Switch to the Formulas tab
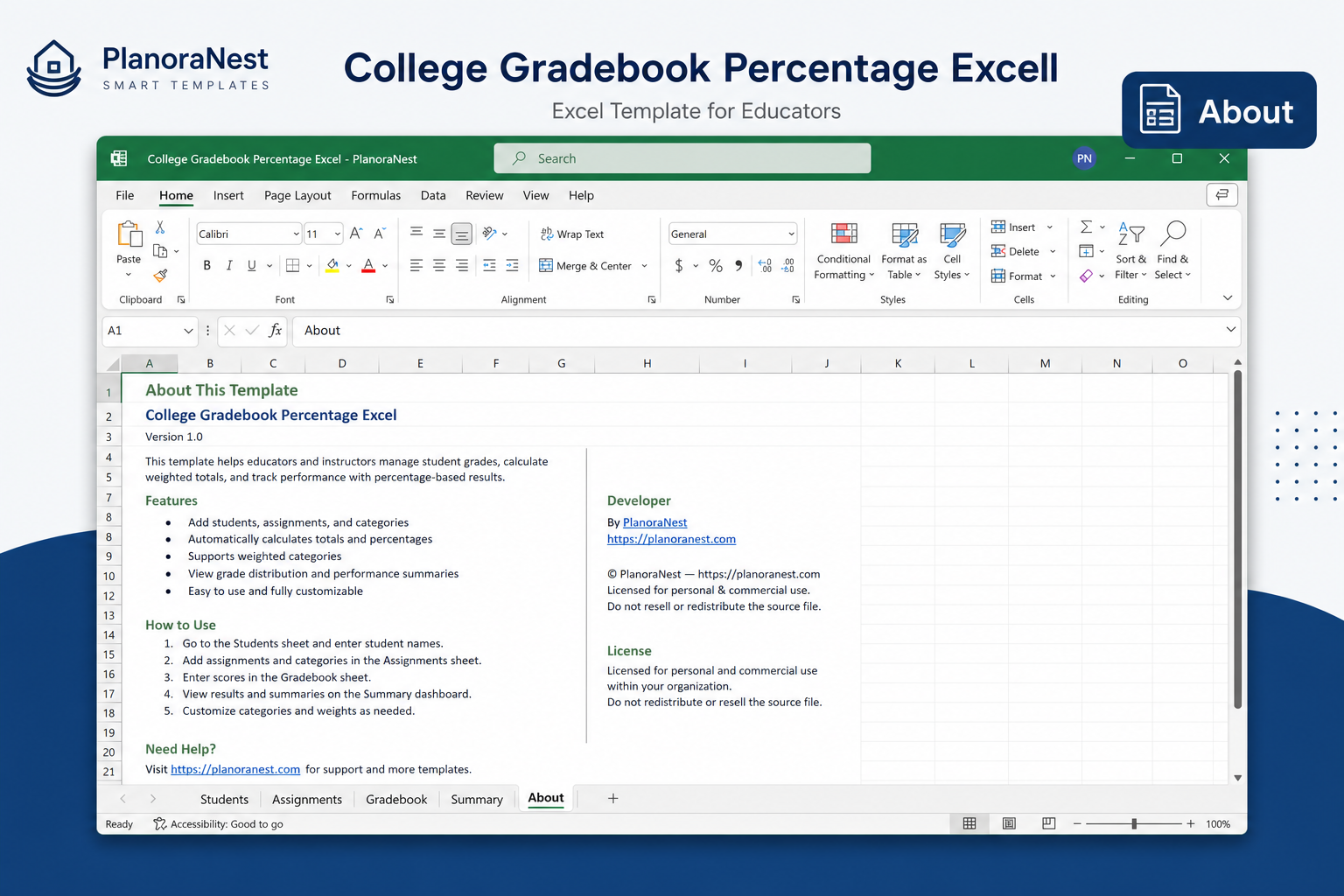 pos(376,195)
